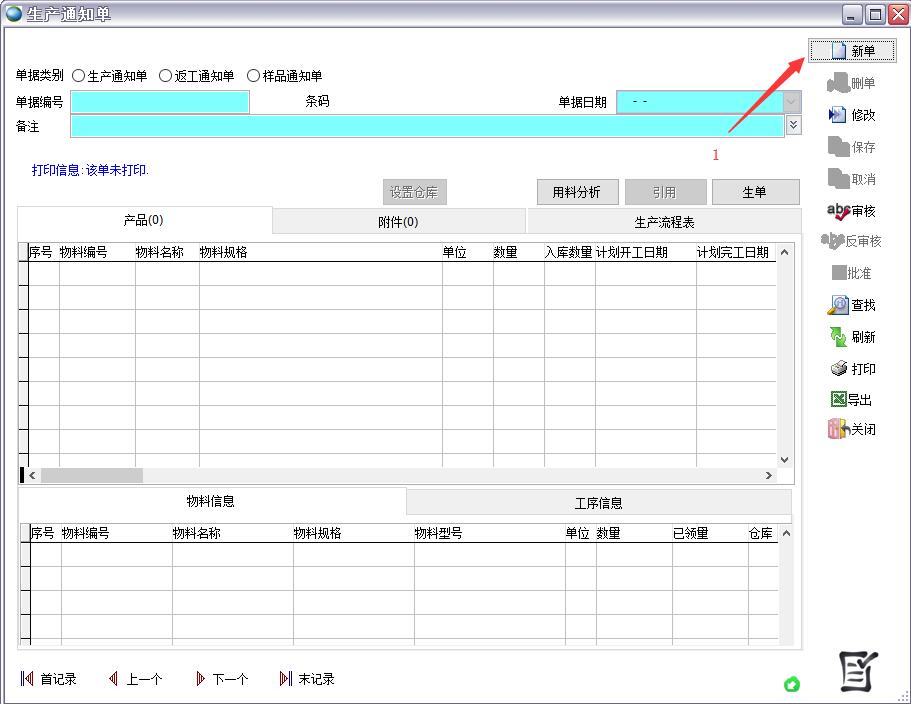The image size is (911, 704).
Task: Open the 生产流程表 tab
Action: pos(664,222)
